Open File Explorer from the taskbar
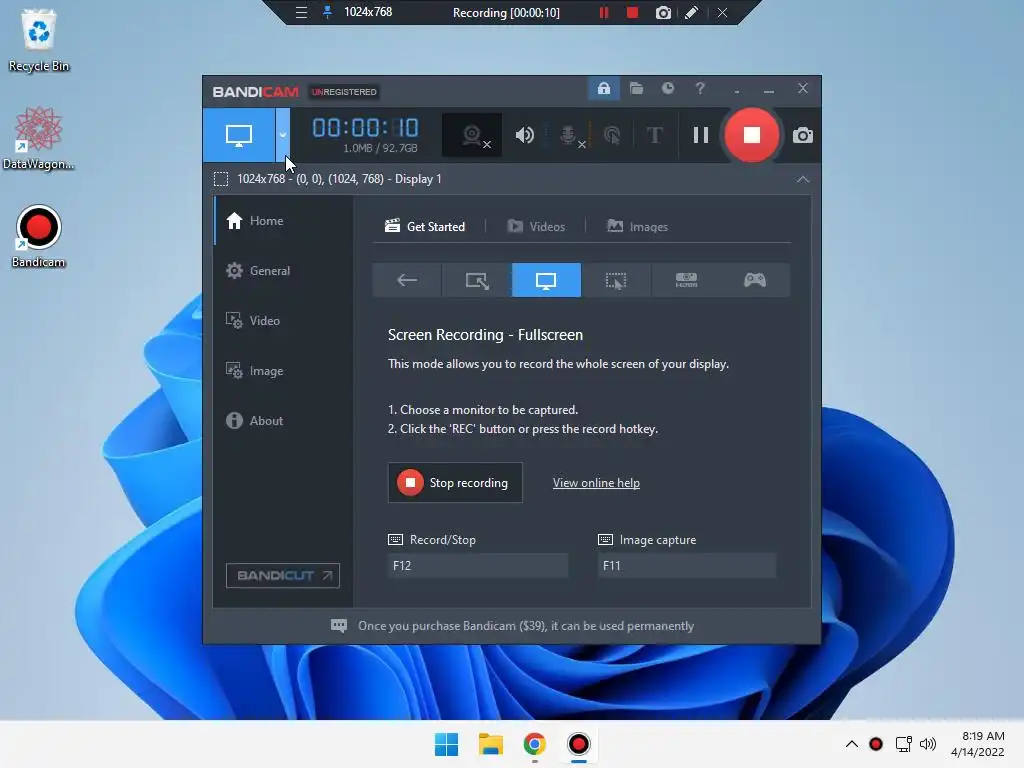Screen dimensions: 1024x768 click(x=490, y=744)
